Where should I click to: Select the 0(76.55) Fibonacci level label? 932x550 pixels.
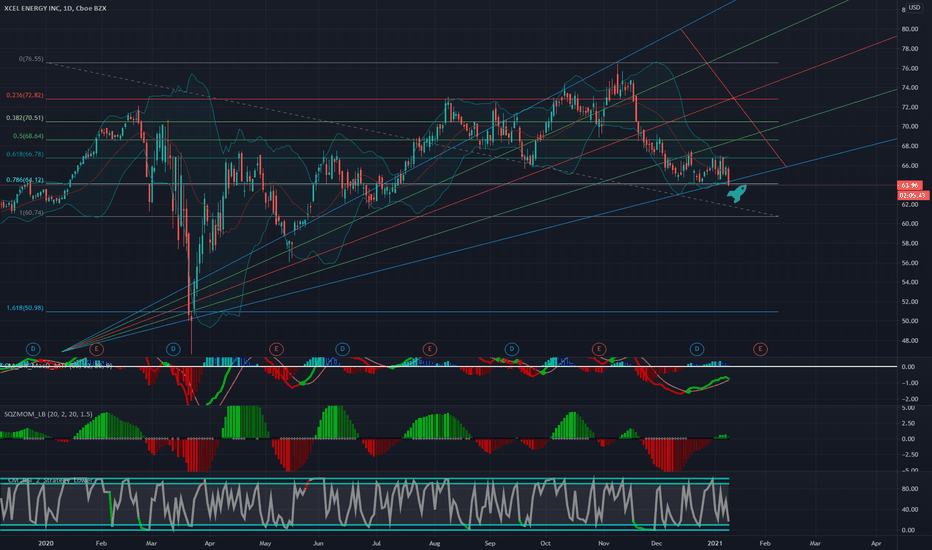click(31, 59)
